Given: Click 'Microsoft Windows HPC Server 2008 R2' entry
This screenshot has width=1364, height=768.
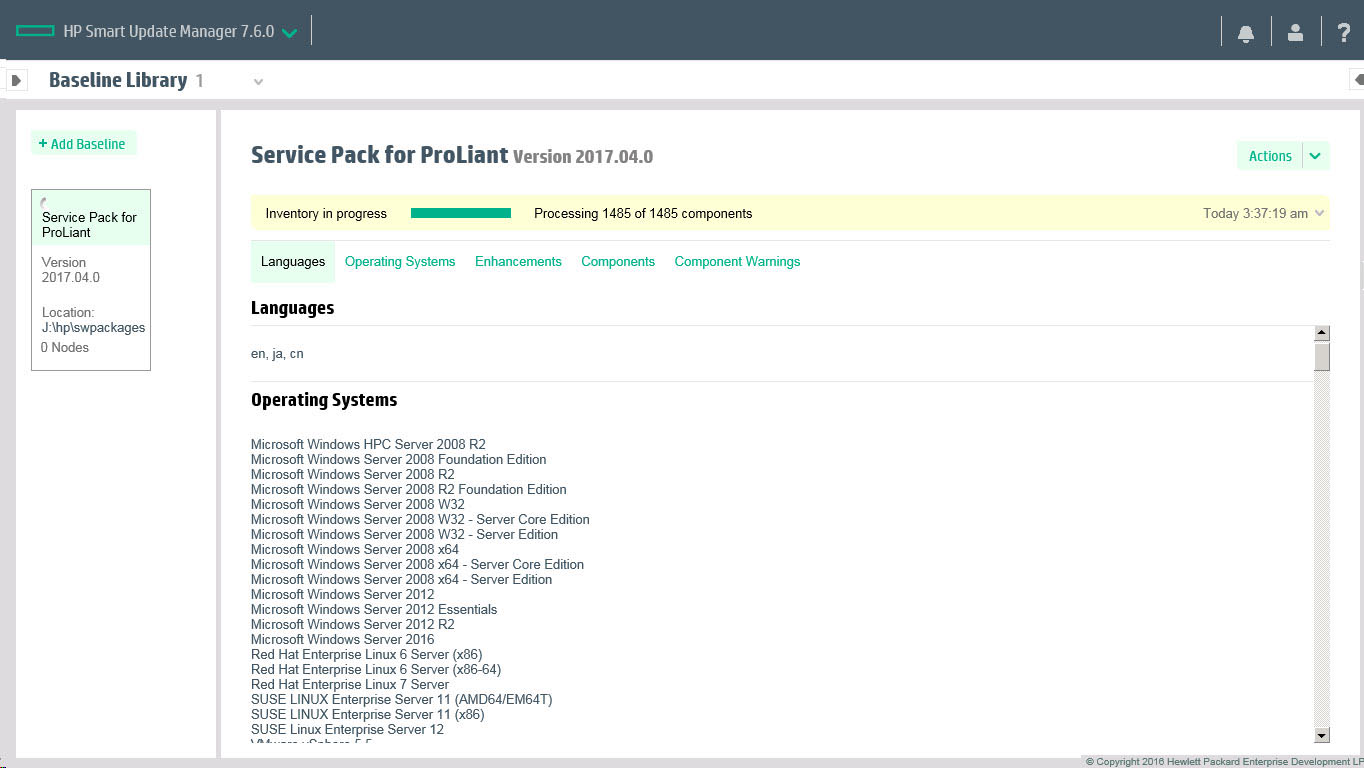Looking at the screenshot, I should point(368,444).
